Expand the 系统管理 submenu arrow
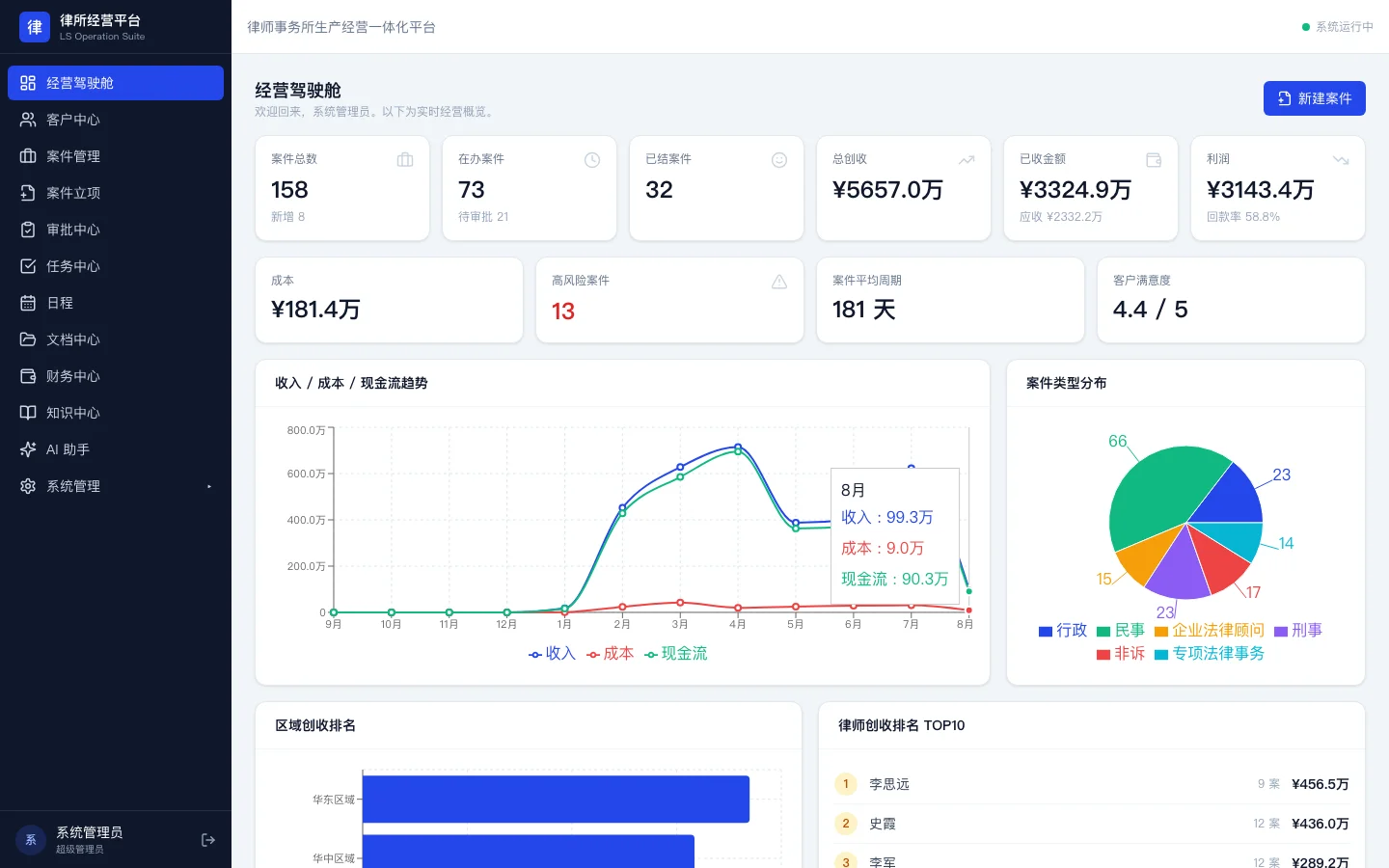The height and width of the screenshot is (868, 1389). point(208,486)
